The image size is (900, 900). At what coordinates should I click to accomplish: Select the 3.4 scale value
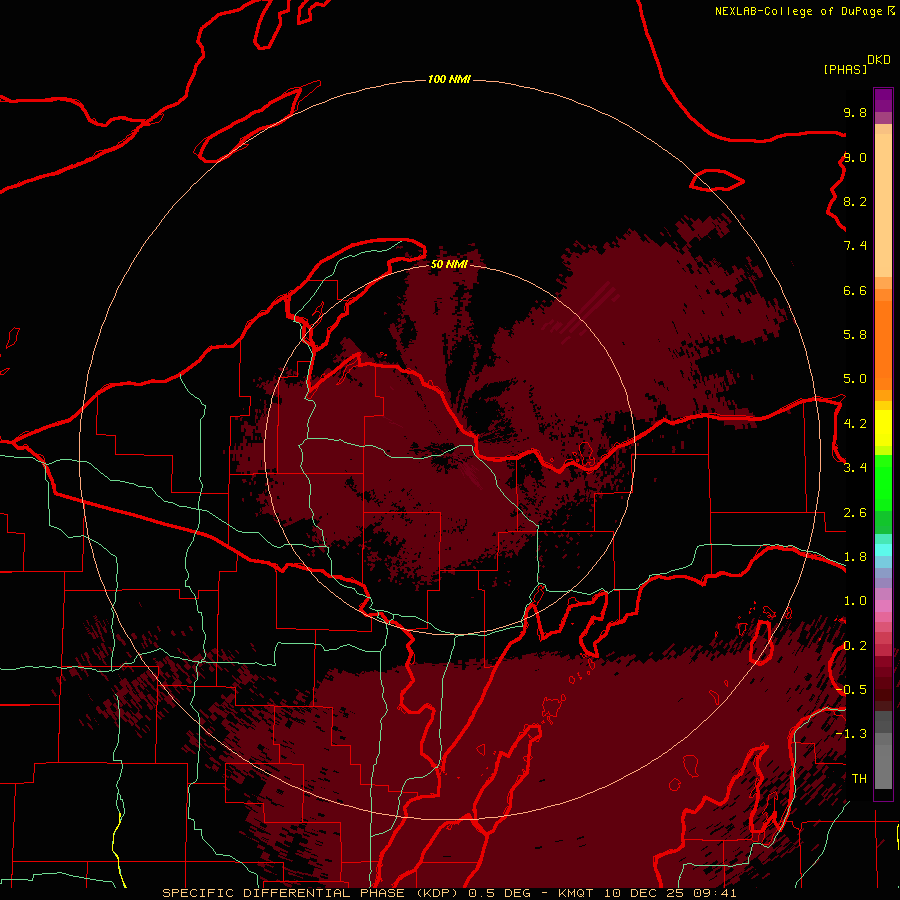point(855,468)
